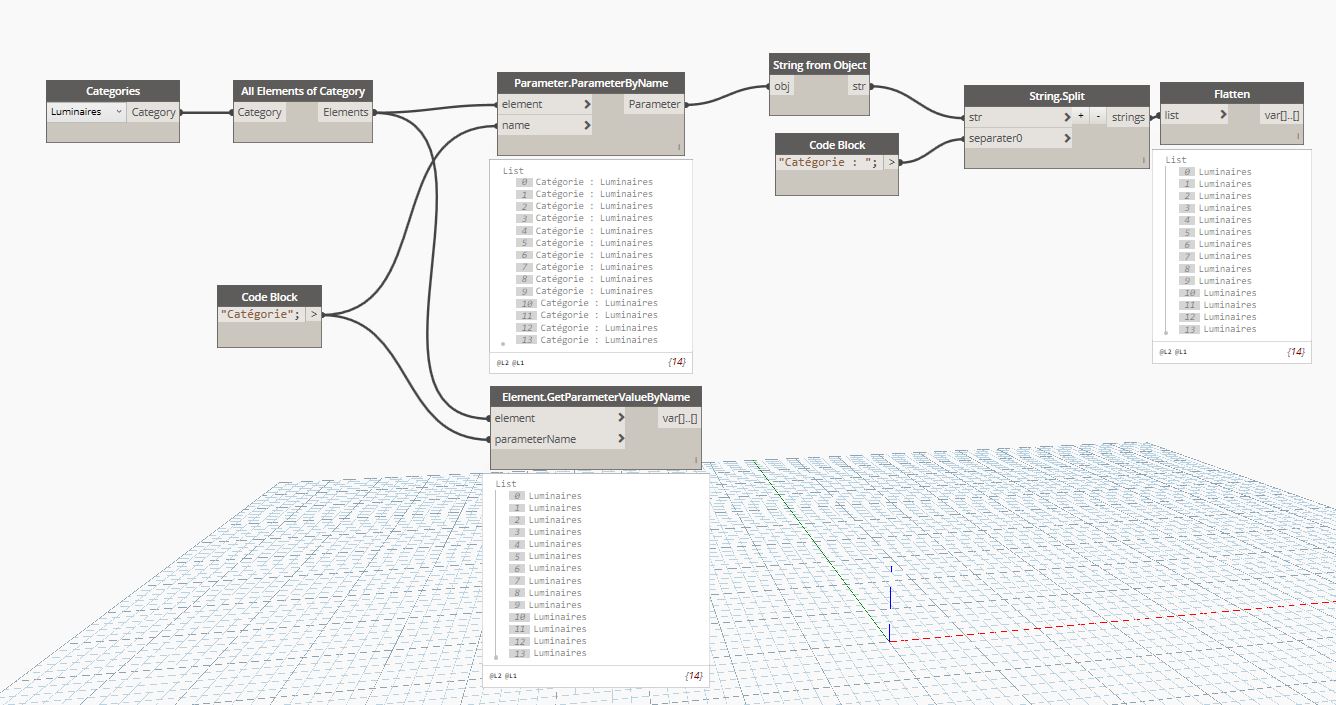The height and width of the screenshot is (705, 1336).
Task: Click element port chevron on Parameter.ParameterByName
Action: tap(587, 104)
